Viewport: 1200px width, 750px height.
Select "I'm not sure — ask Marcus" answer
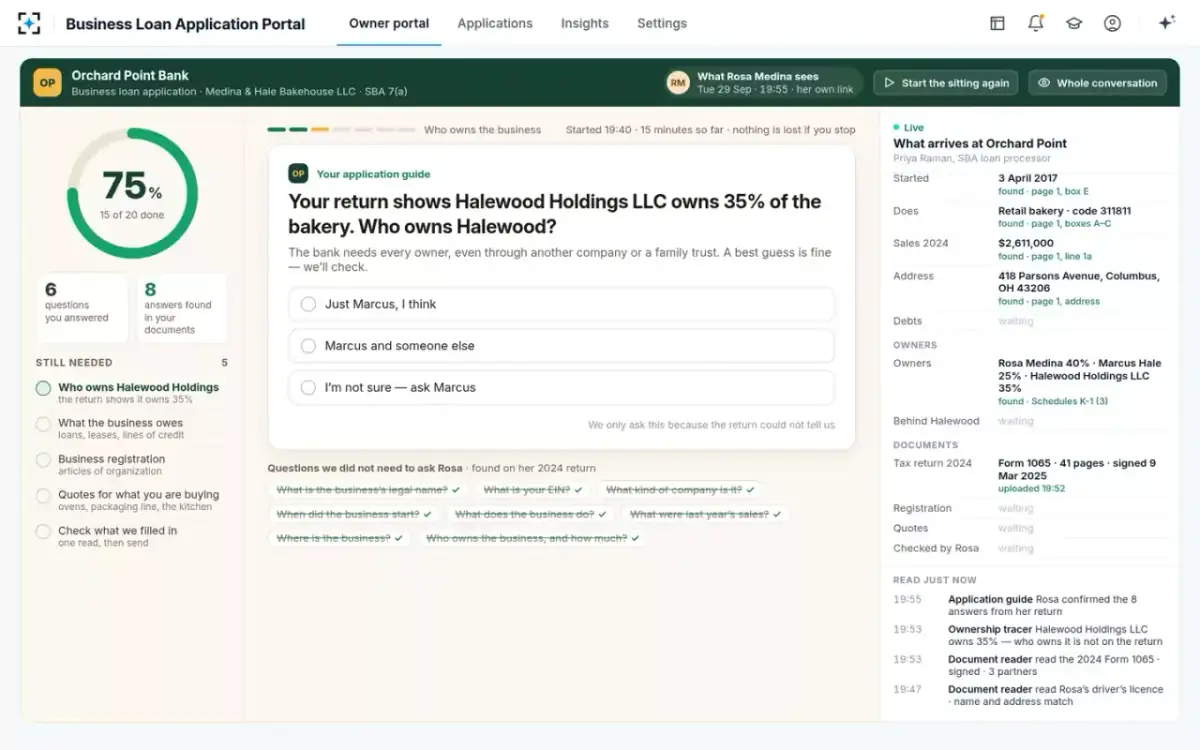pos(561,387)
